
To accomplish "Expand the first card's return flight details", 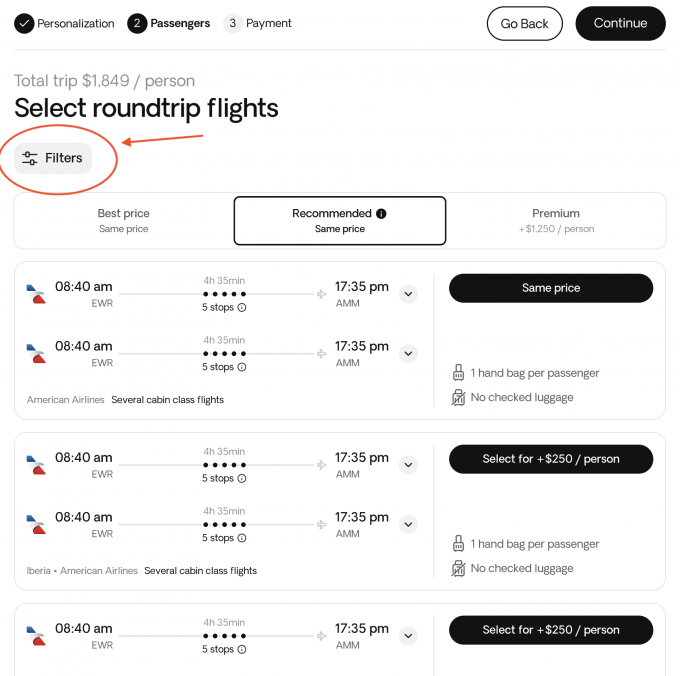I will (x=408, y=353).
